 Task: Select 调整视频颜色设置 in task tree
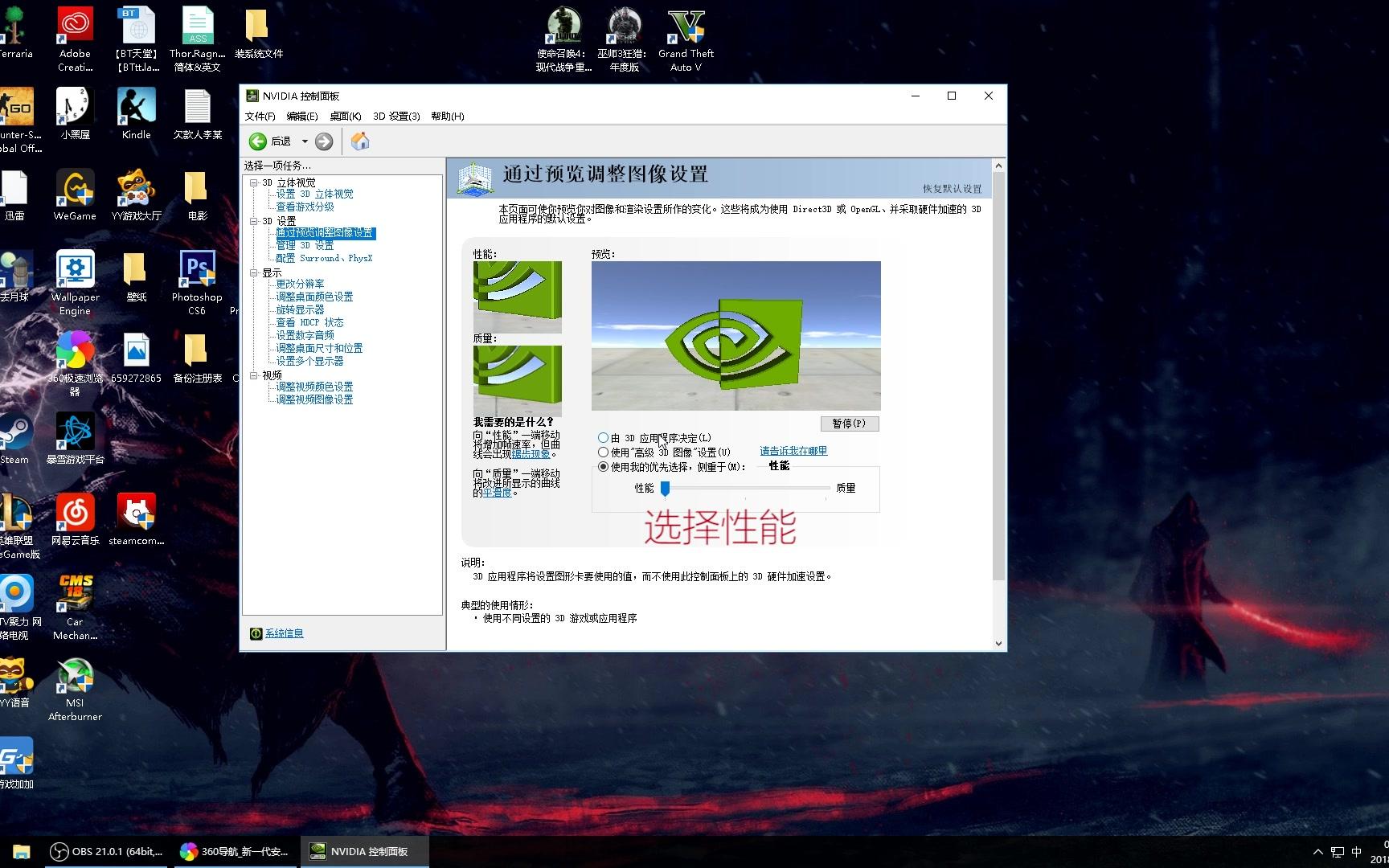(315, 387)
